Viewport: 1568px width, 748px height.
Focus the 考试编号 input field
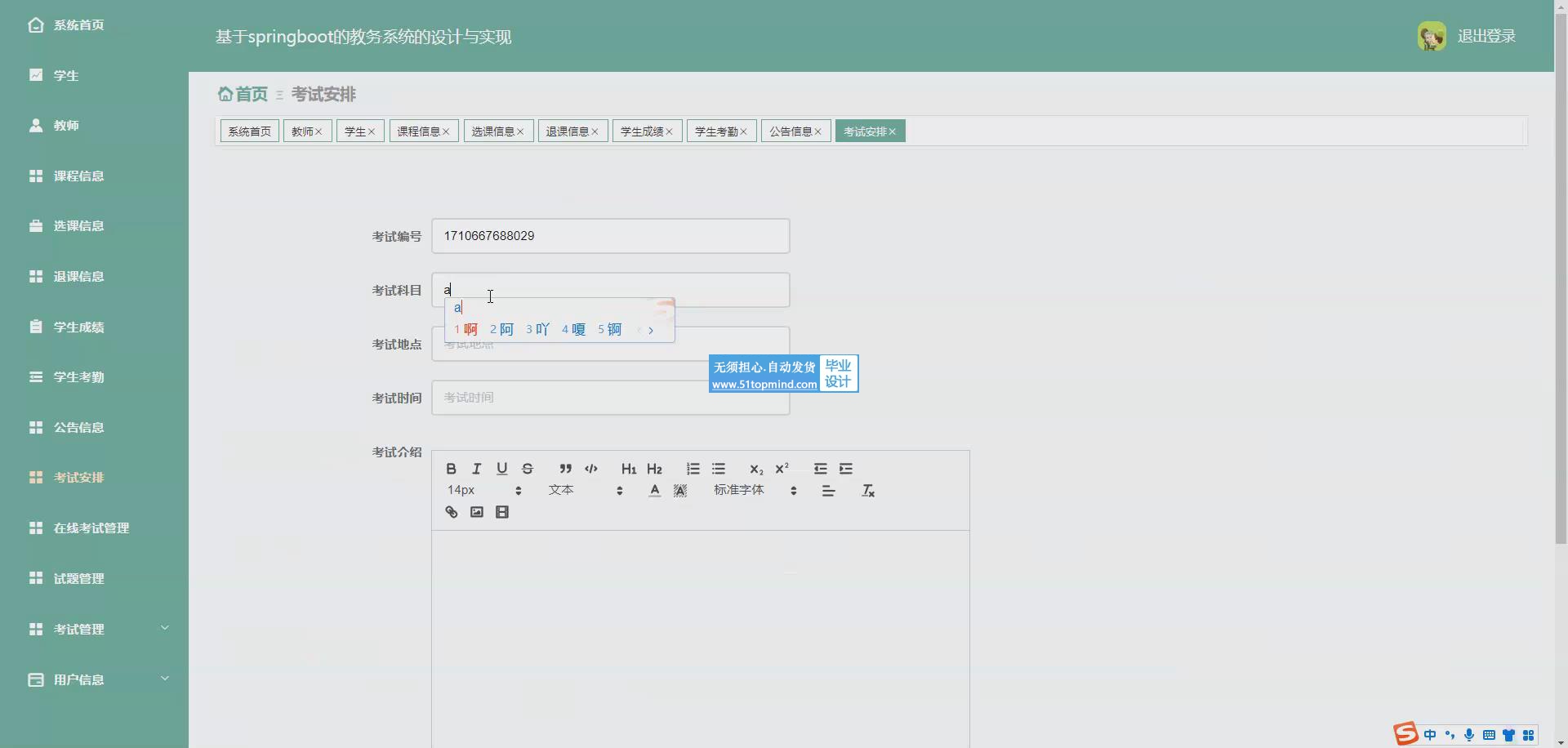coord(611,236)
